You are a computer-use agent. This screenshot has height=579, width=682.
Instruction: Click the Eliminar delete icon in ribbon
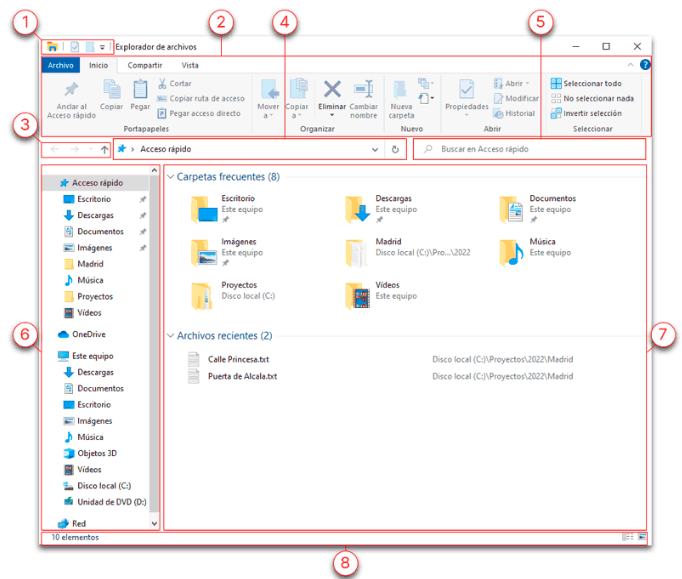(x=332, y=90)
